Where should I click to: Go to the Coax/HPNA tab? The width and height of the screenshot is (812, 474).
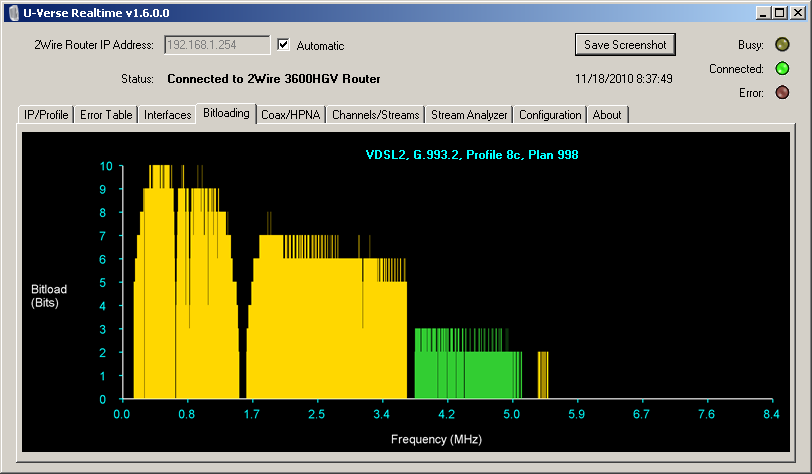pos(290,115)
